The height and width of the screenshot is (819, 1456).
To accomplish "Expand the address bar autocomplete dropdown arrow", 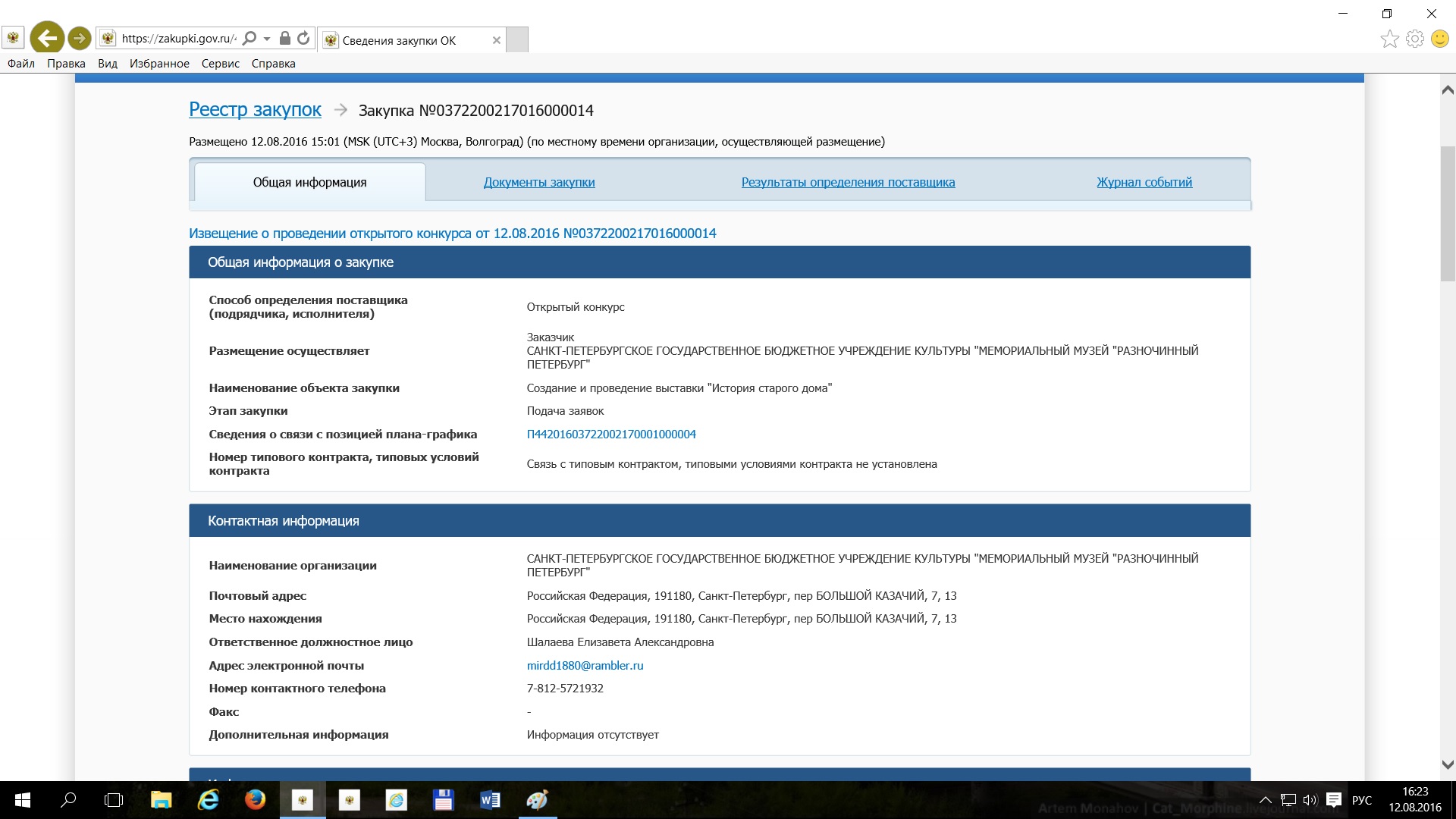I will tap(267, 39).
